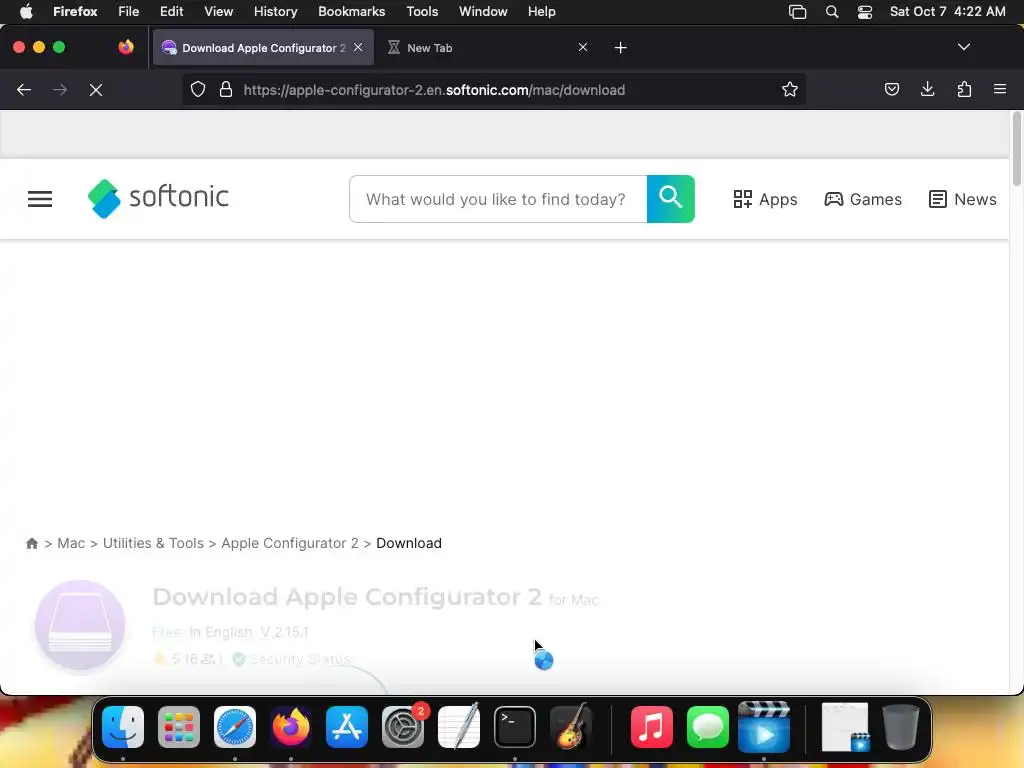Open System Settings from the dock
Image resolution: width=1024 pixels, height=768 pixels.
[403, 727]
